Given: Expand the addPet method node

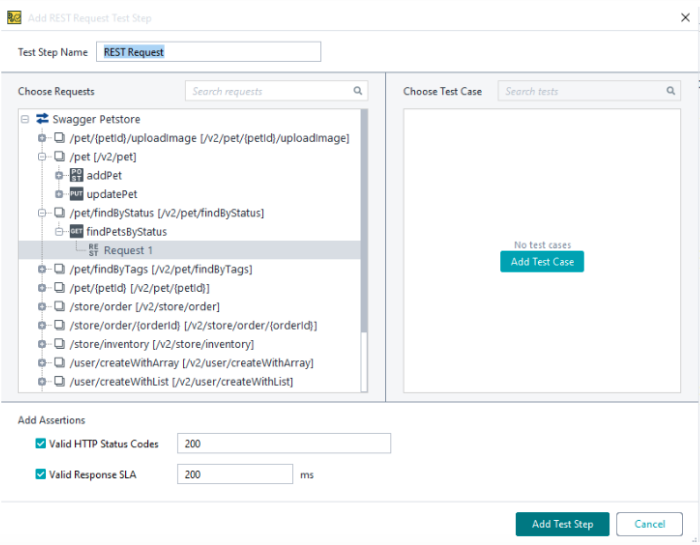Looking at the screenshot, I should (59, 175).
